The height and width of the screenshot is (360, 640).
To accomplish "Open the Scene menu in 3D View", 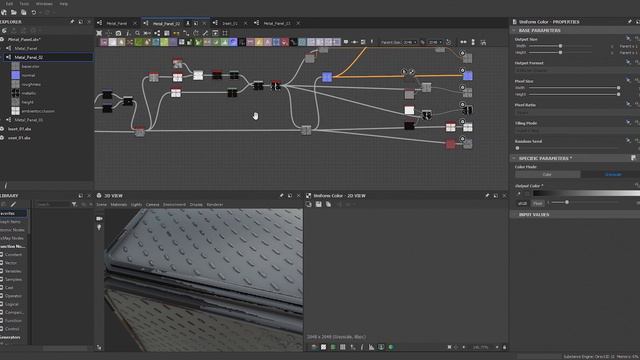I will point(101,204).
